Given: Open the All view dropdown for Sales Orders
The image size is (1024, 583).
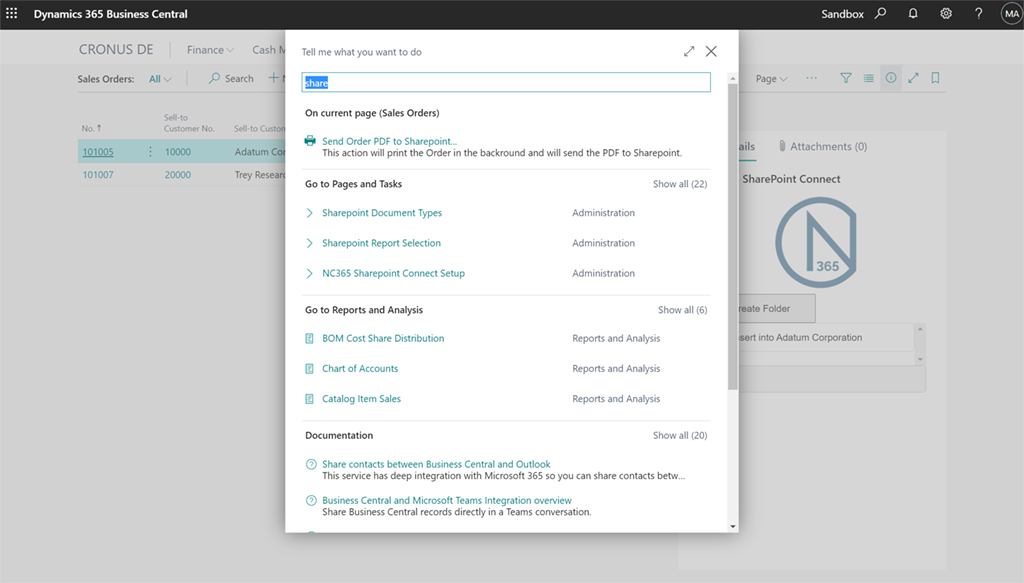Looking at the screenshot, I should click(x=160, y=79).
